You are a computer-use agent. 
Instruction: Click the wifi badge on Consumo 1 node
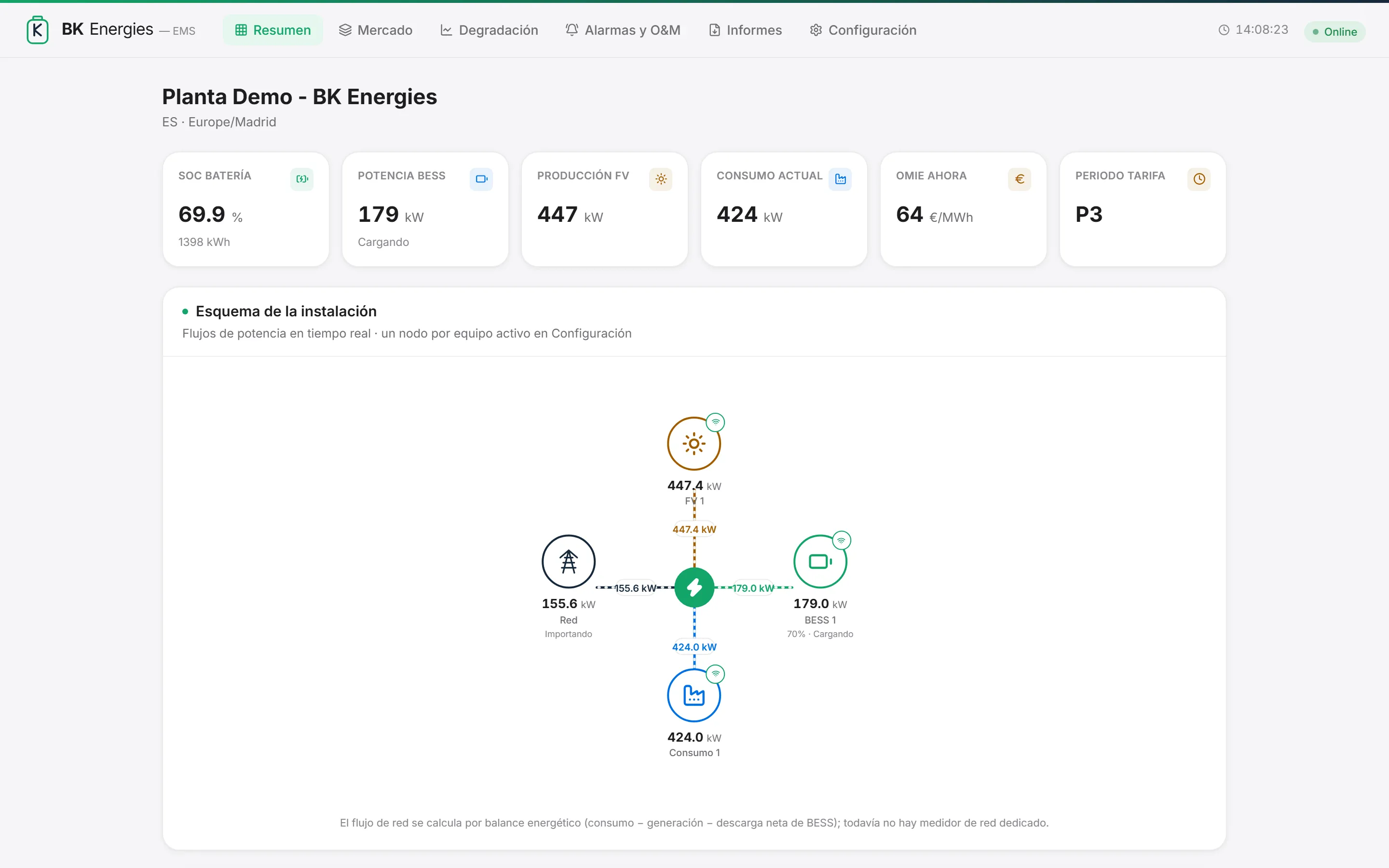(x=715, y=674)
